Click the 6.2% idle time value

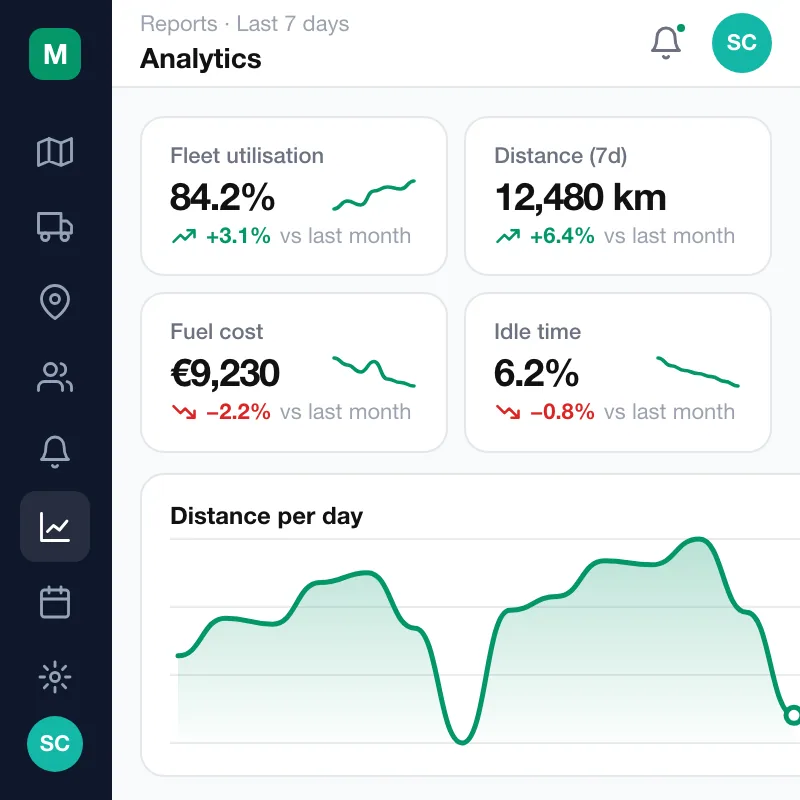click(537, 373)
